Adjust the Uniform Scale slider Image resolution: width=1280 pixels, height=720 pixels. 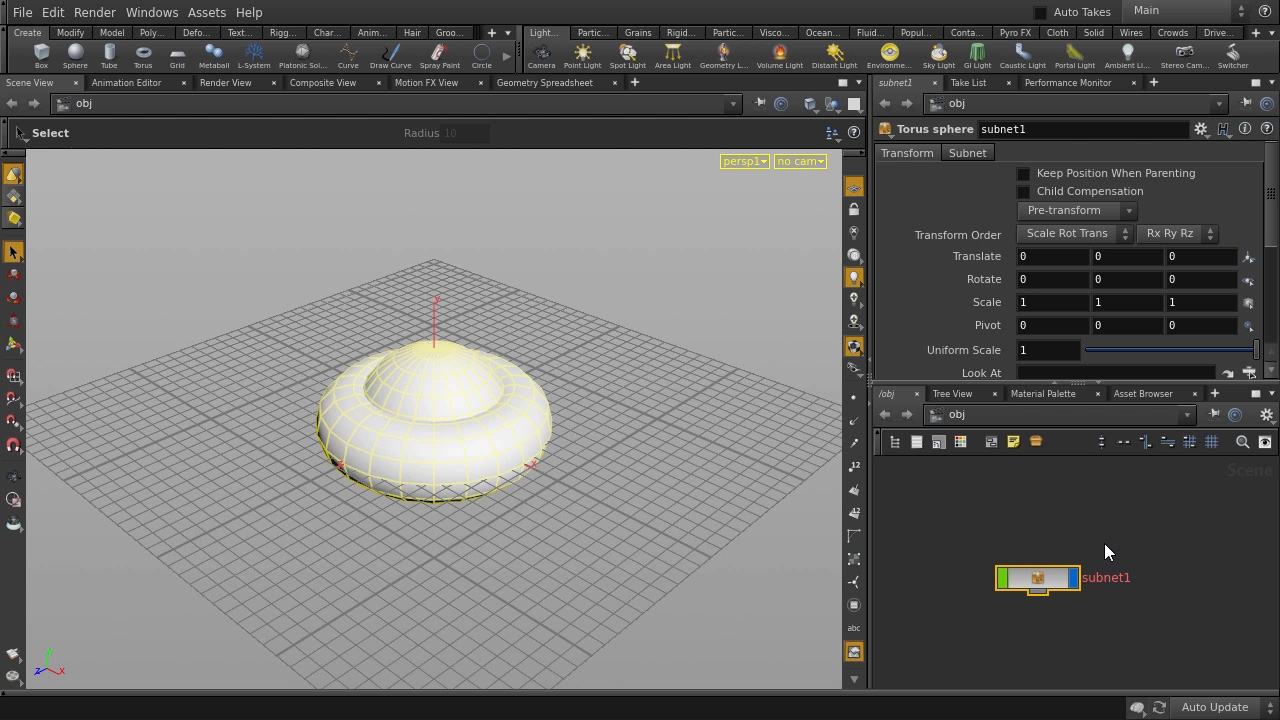click(1170, 350)
